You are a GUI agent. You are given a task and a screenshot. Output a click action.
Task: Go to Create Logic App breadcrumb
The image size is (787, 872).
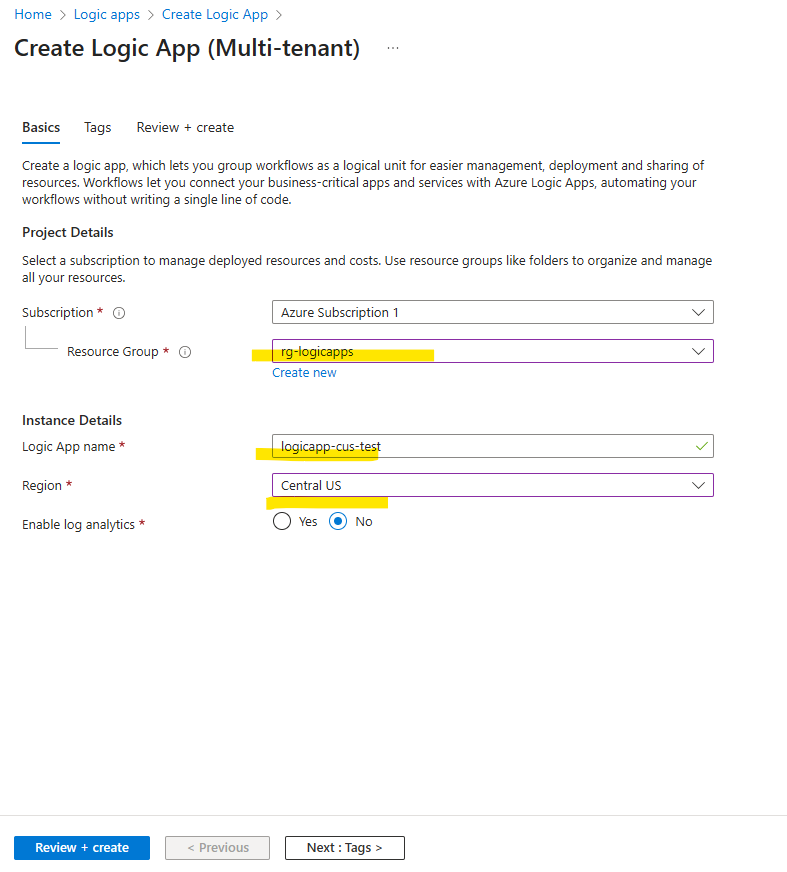point(215,14)
